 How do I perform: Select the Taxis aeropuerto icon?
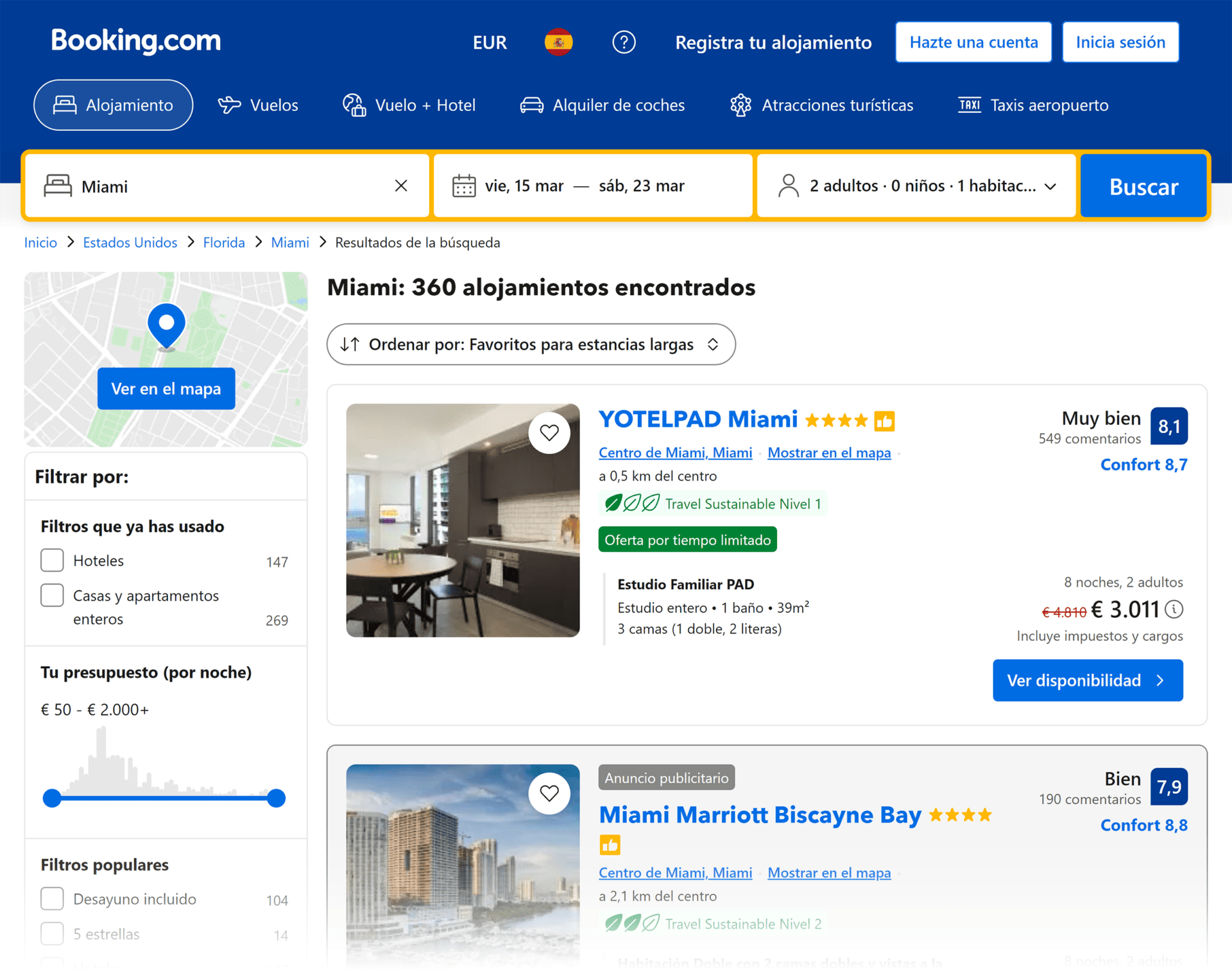968,105
